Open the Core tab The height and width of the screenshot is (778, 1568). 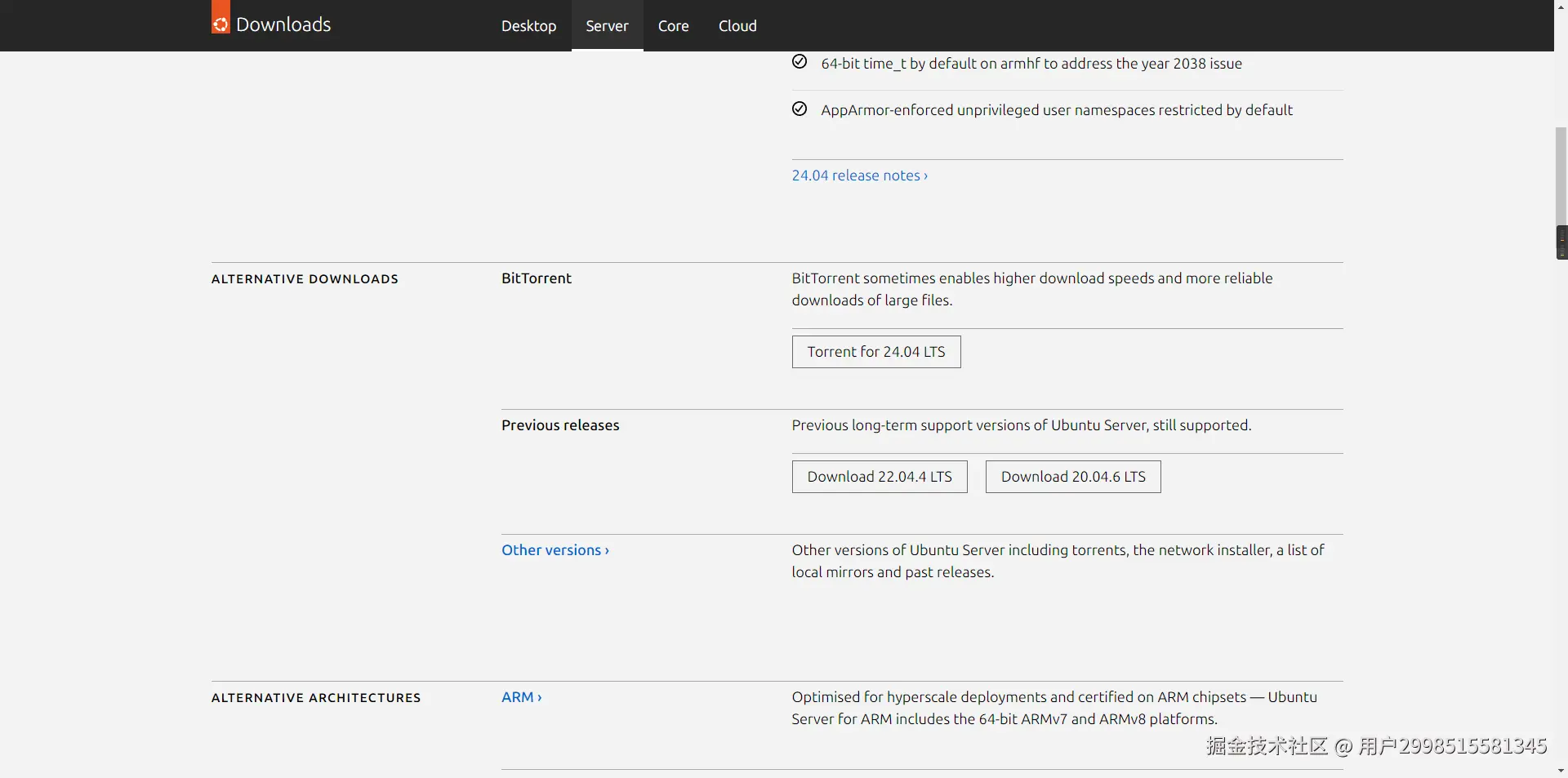pos(673,26)
